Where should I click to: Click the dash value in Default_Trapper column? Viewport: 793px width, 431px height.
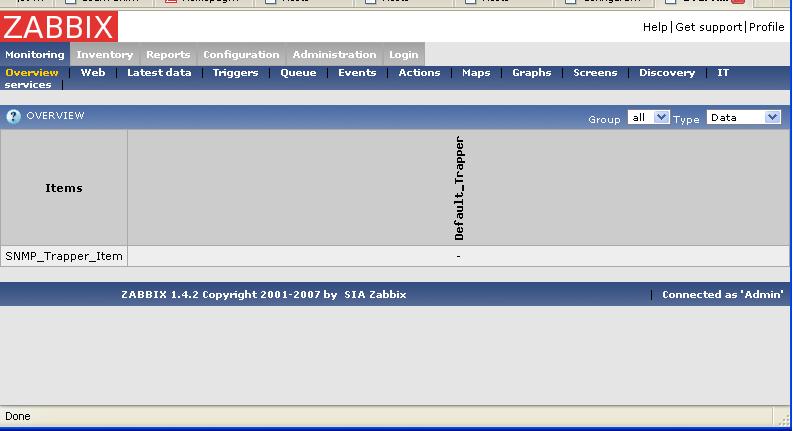point(458,256)
